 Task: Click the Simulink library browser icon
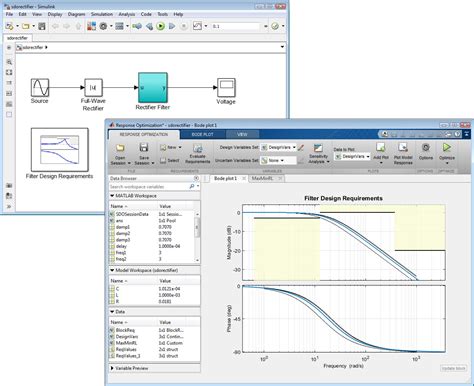(x=91, y=26)
